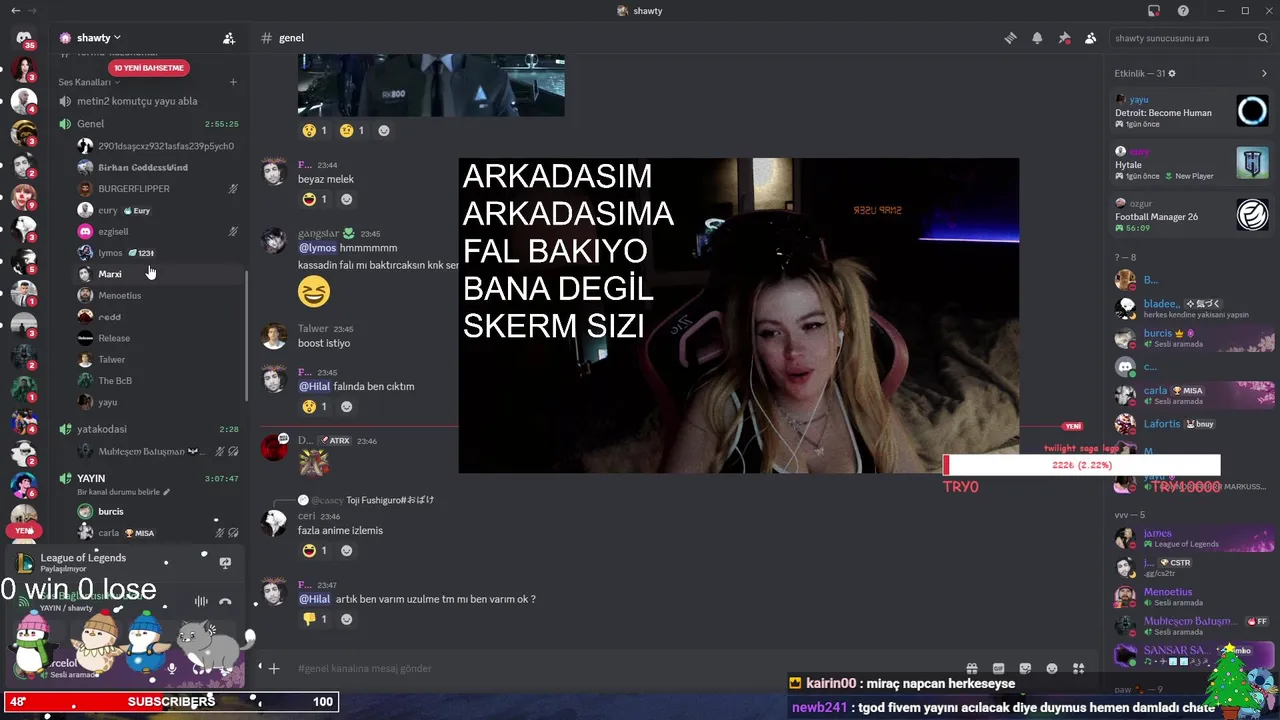Jump to 10 YENİ BAHSETME mentions
Image resolution: width=1280 pixels, height=720 pixels.
point(149,68)
